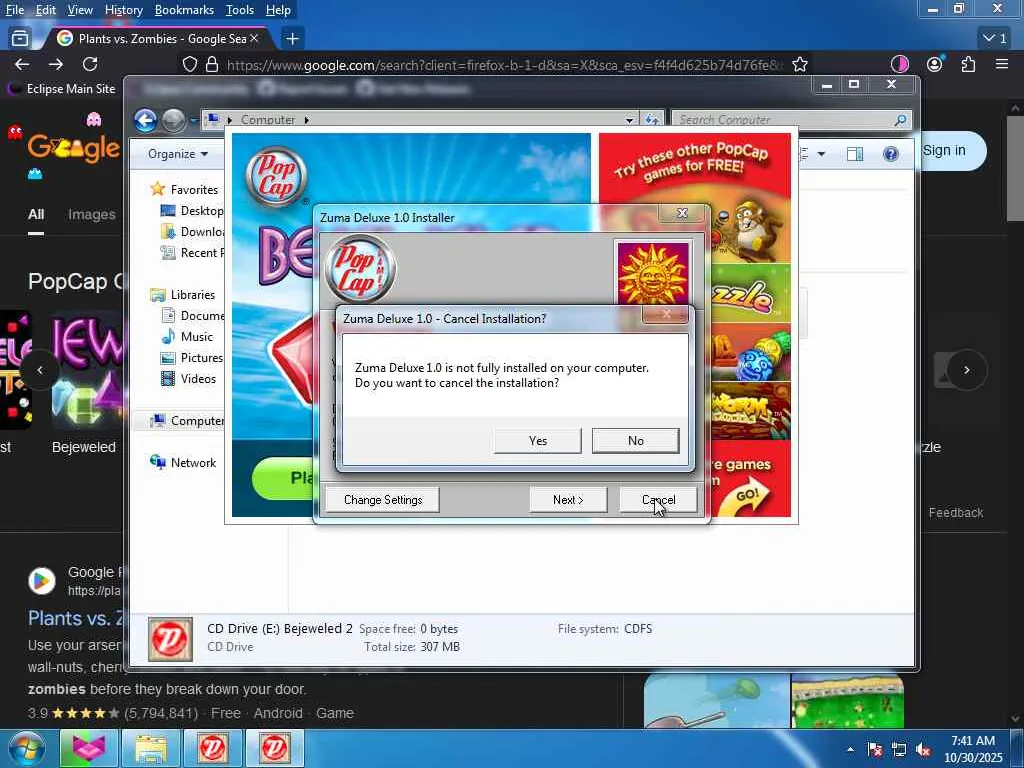This screenshot has width=1024, height=768.
Task: Select the Plants vs. Zombies Google tab
Action: click(x=157, y=39)
